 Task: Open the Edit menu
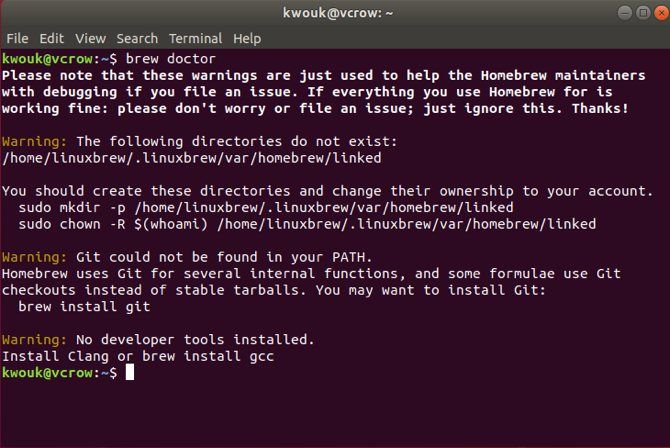click(52, 38)
